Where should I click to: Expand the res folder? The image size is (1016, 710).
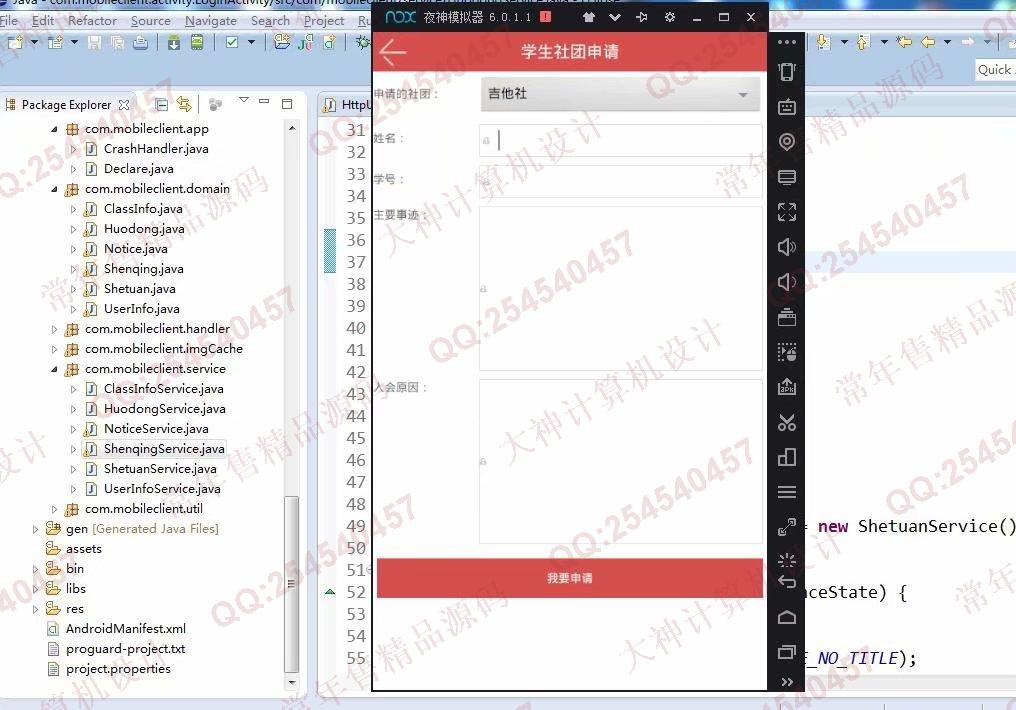click(x=35, y=609)
